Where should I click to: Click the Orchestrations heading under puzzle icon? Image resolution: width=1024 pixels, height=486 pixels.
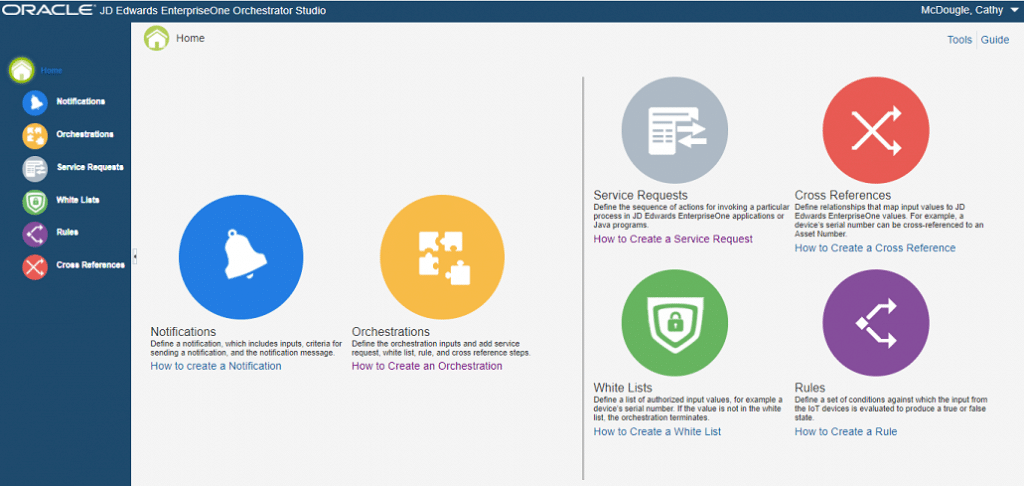[x=391, y=332]
